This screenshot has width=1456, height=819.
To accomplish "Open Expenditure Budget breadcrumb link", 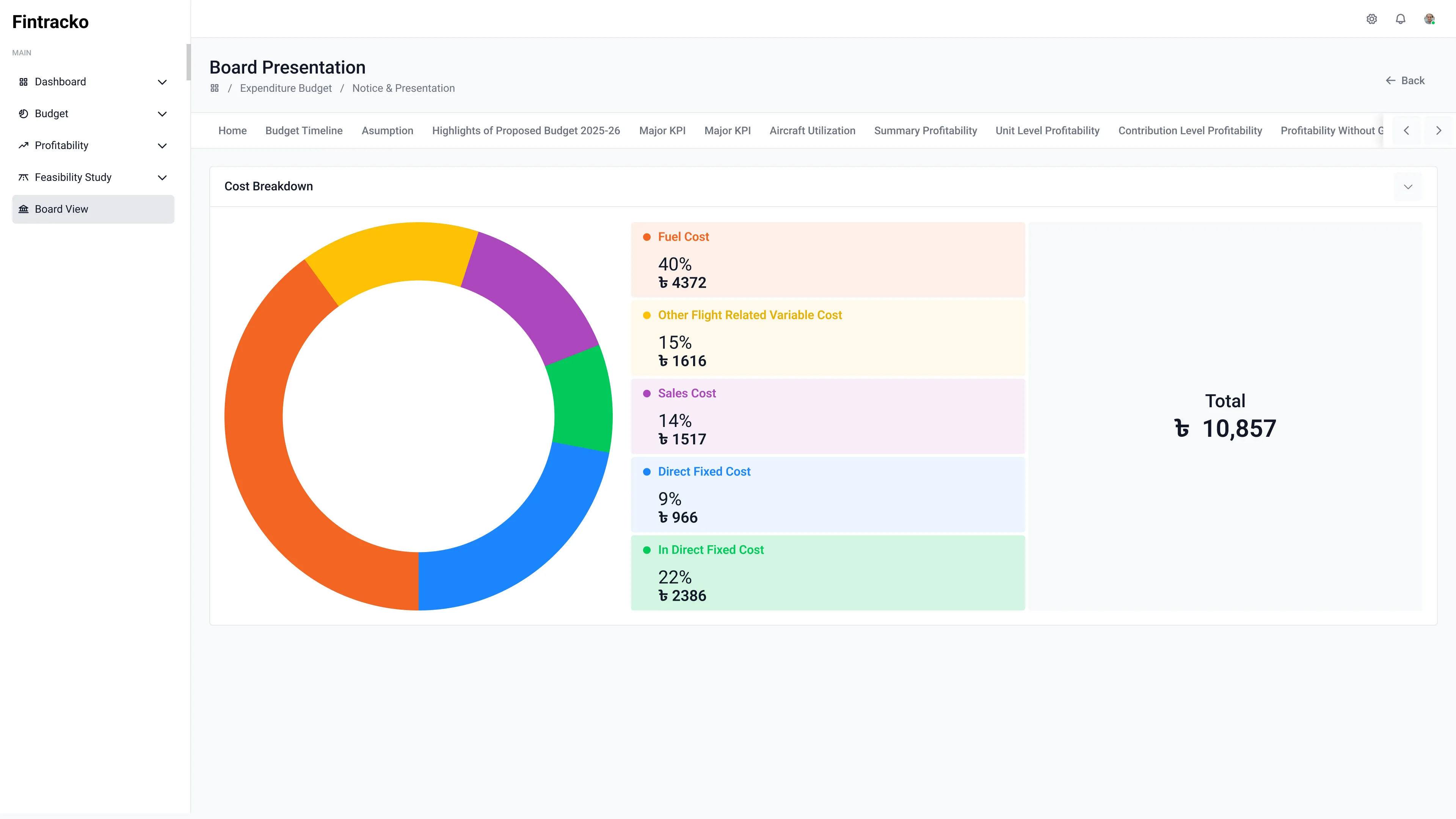I will click(286, 88).
